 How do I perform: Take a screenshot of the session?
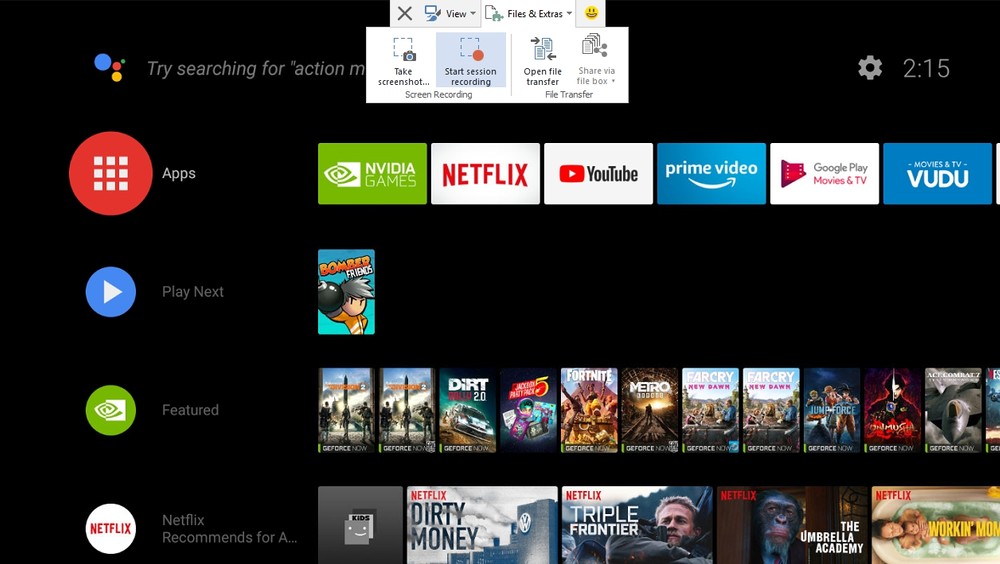404,61
